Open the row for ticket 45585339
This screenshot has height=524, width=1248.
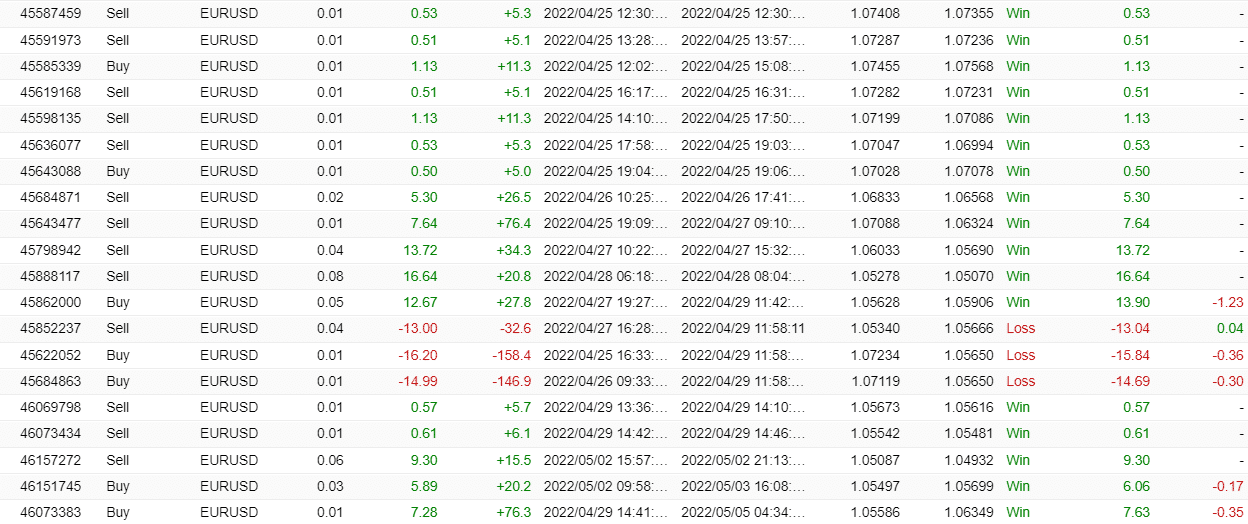(51, 66)
